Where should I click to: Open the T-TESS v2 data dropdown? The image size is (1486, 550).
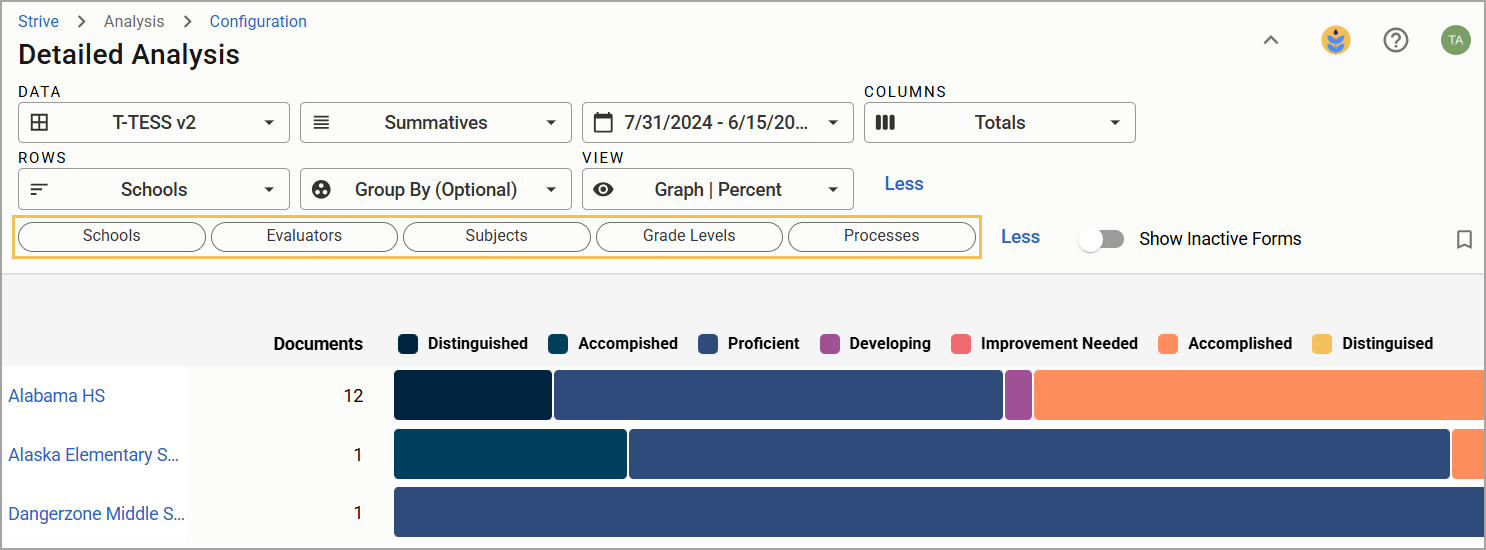154,123
